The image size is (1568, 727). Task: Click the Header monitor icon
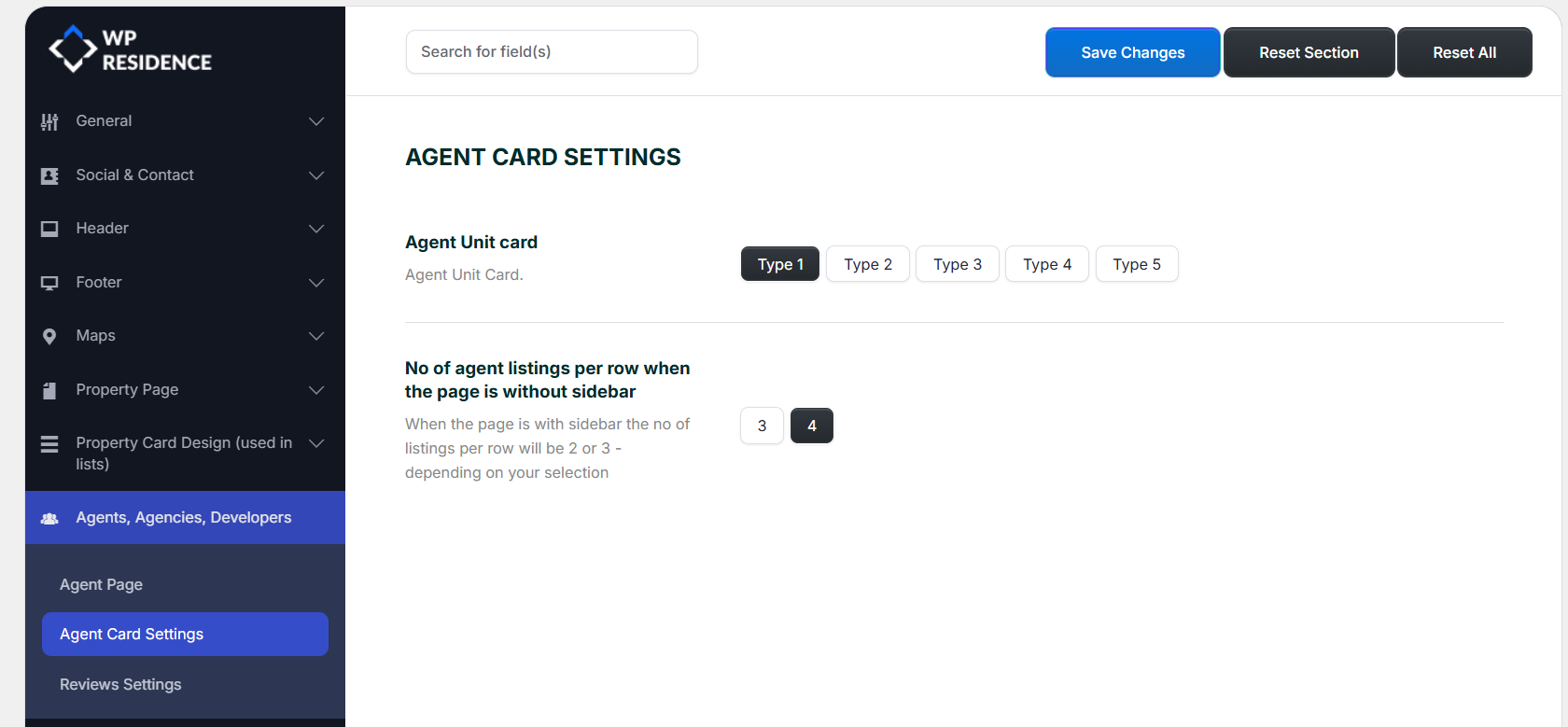(49, 229)
